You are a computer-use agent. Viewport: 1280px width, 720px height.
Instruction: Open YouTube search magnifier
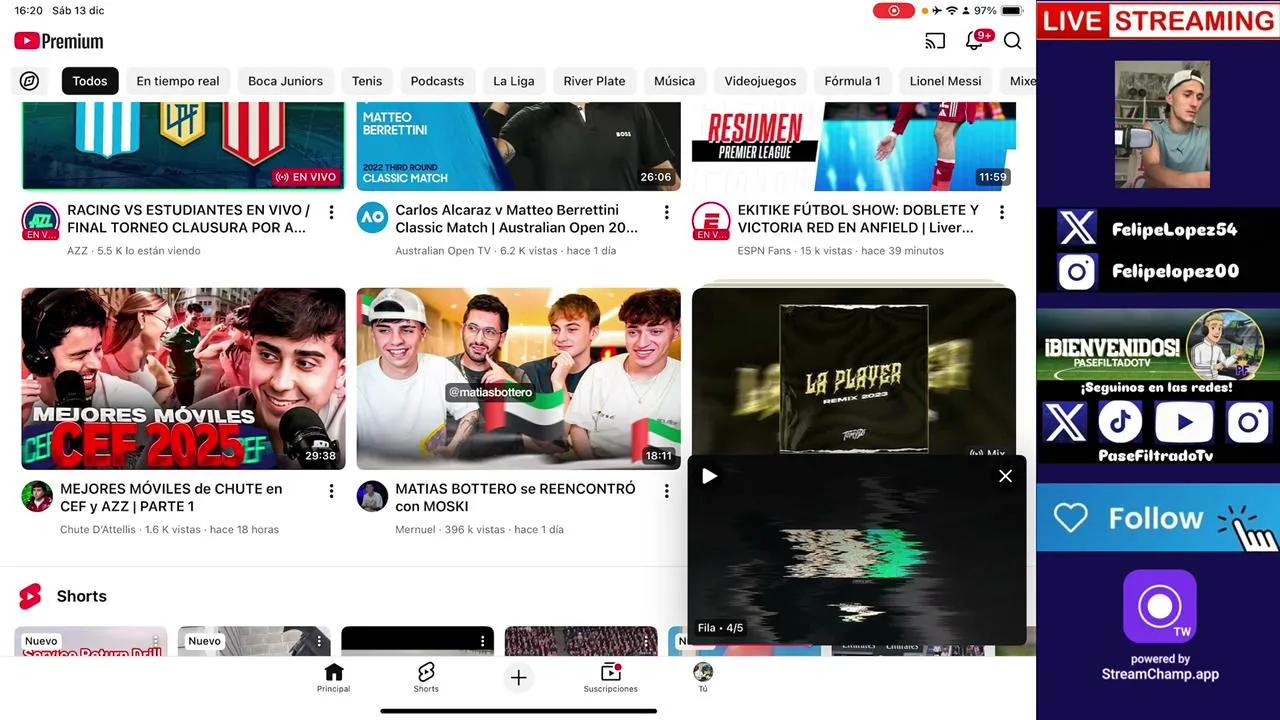(x=1012, y=41)
